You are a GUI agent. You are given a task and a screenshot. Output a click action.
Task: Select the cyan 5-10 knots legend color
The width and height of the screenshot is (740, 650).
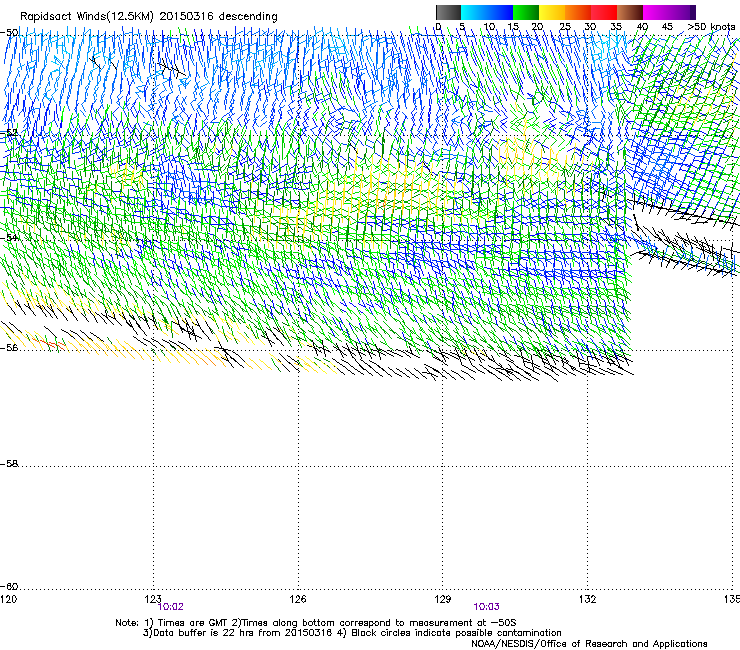(x=474, y=12)
